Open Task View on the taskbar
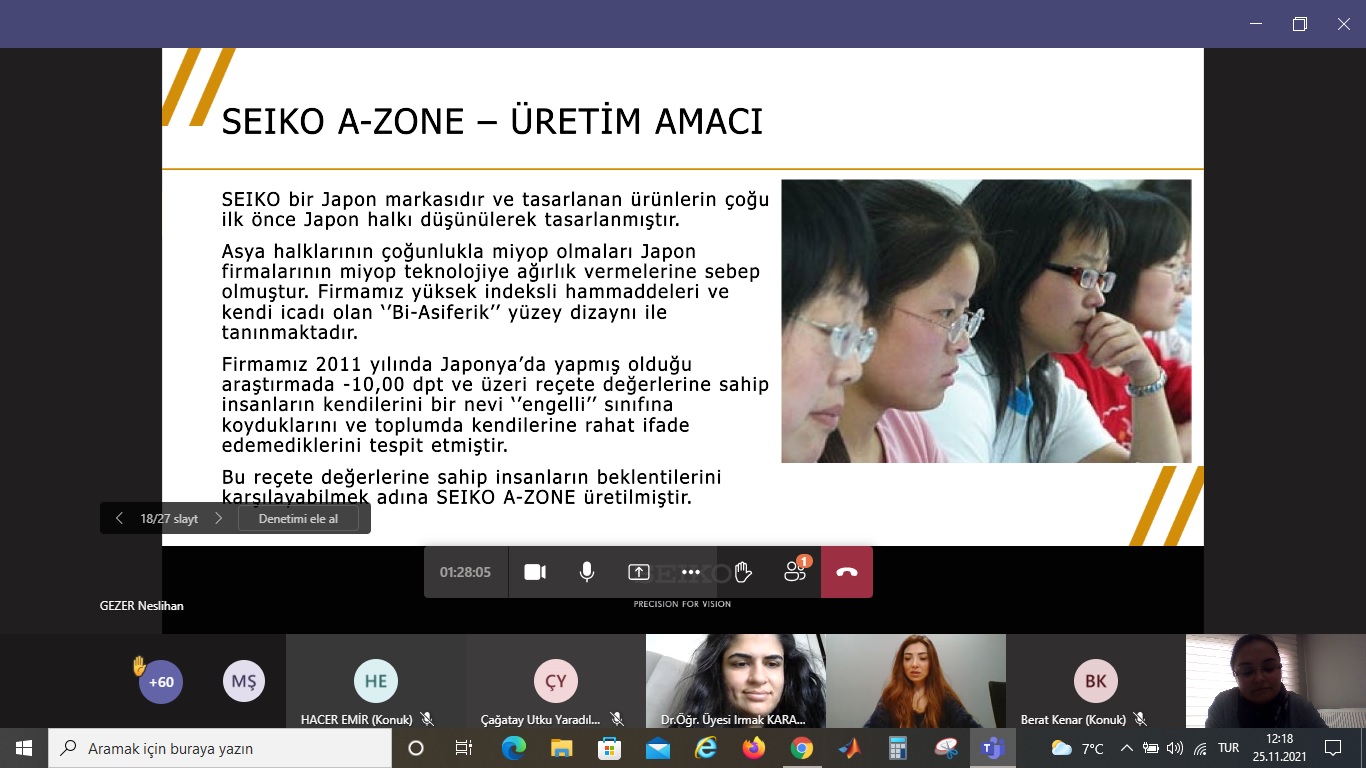 point(464,748)
